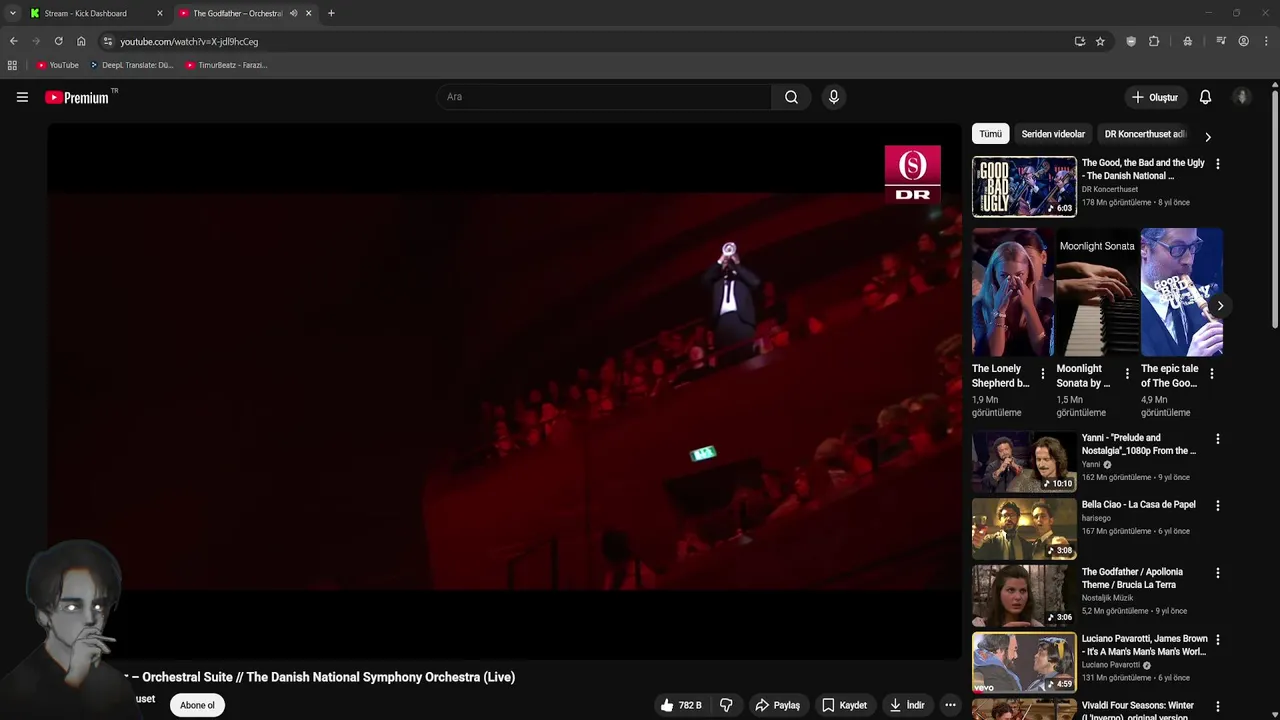1280x720 pixels.
Task: Dislike the video with thumbs down
Action: [726, 705]
